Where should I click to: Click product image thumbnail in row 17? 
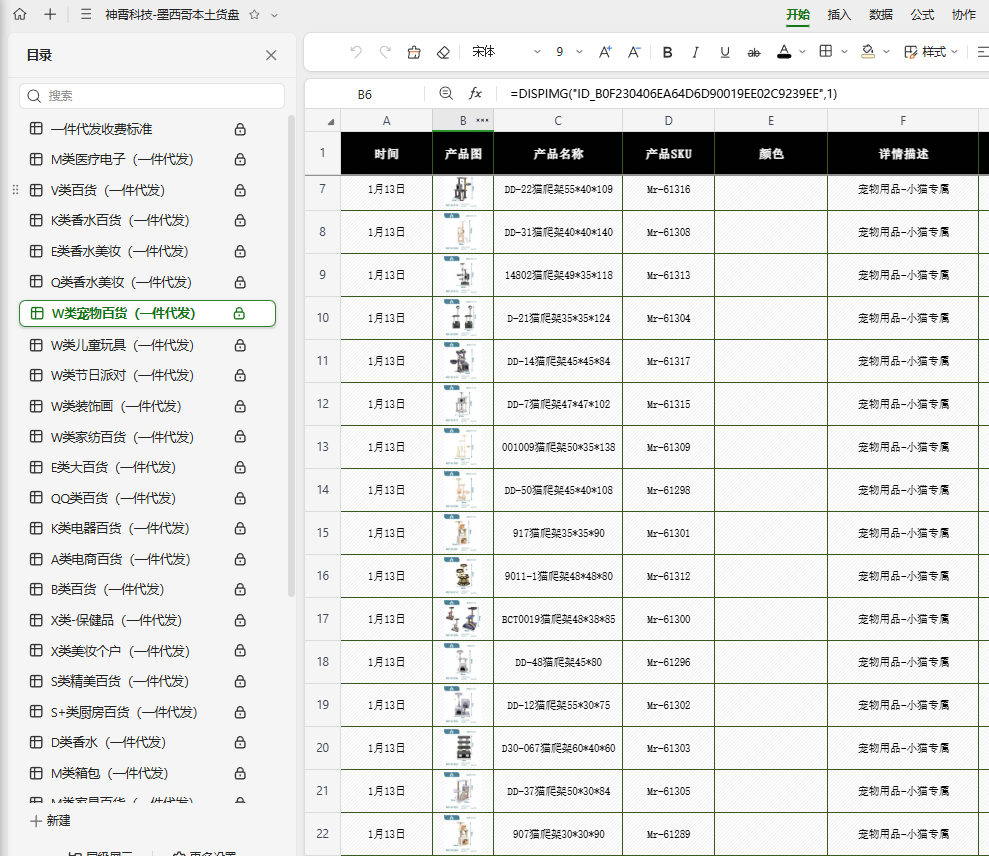462,618
